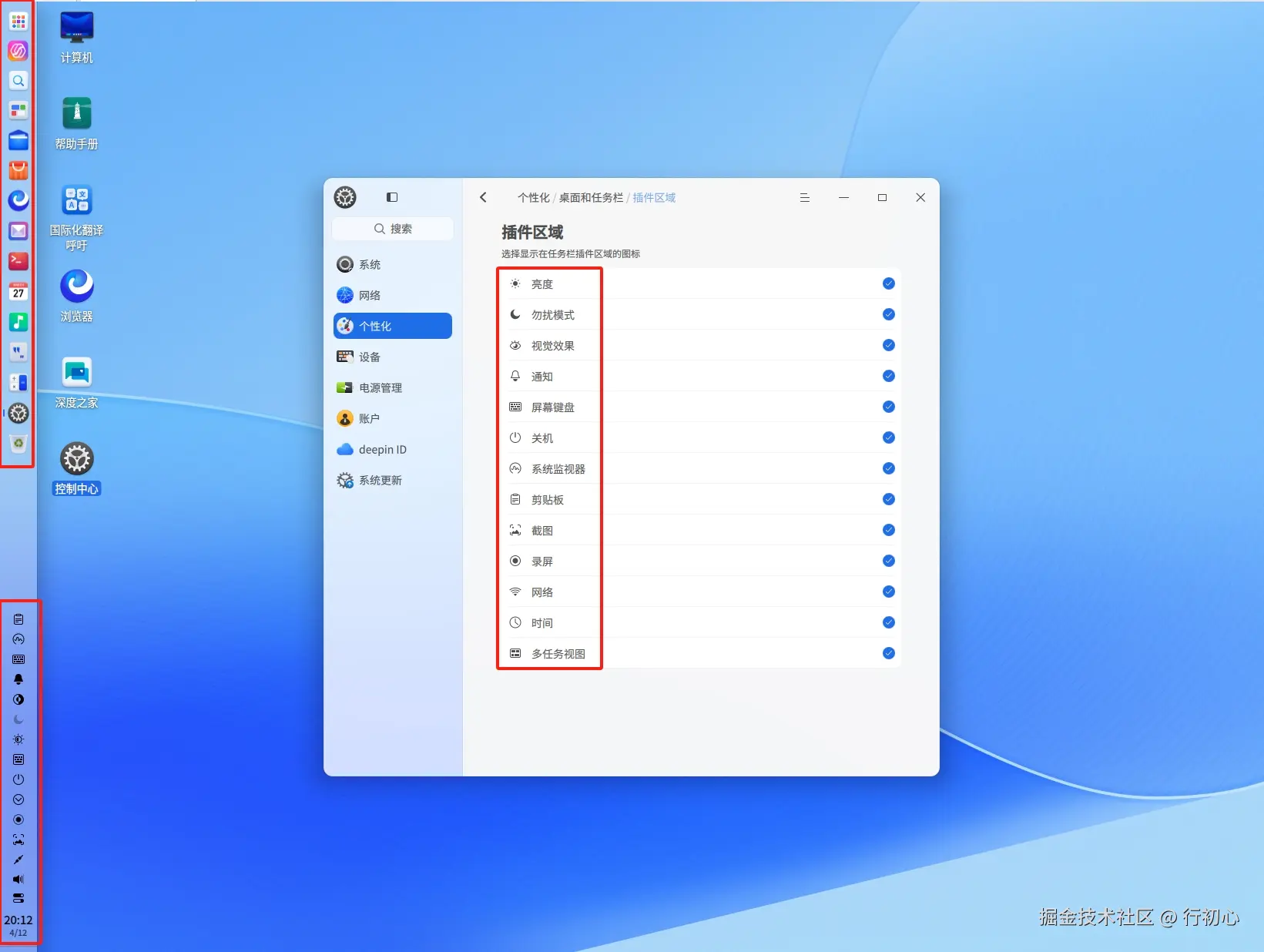Select 系统 in the settings sidebar

393,264
